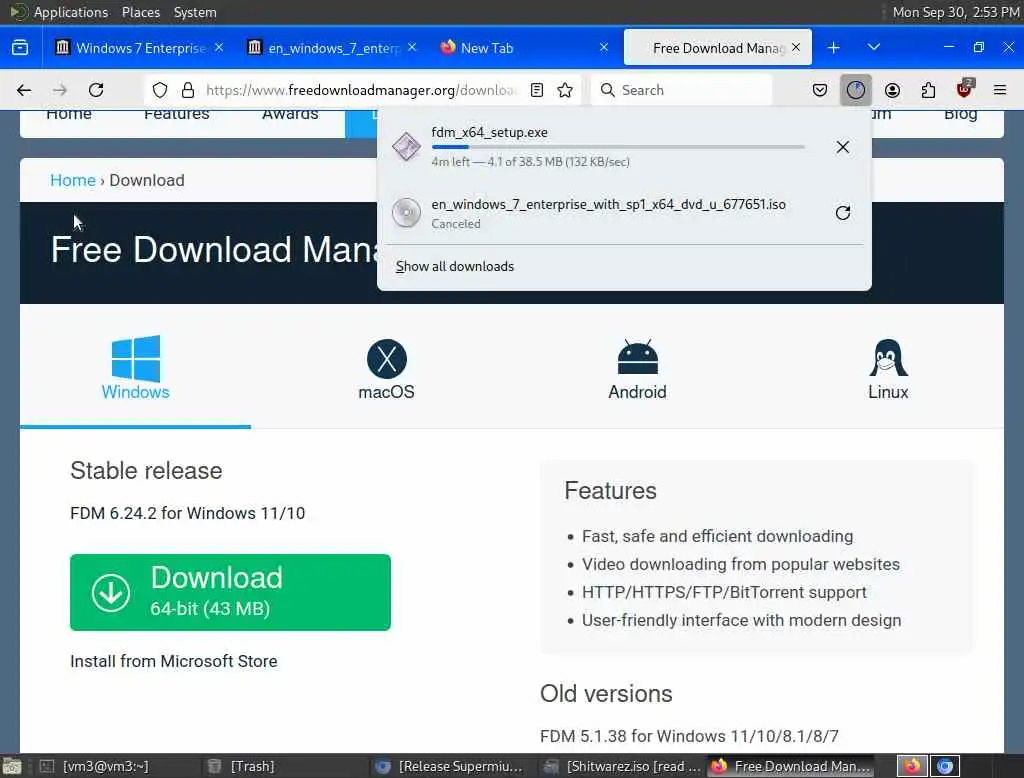This screenshot has width=1024, height=778.
Task: Reload the current page
Action: [x=96, y=90]
